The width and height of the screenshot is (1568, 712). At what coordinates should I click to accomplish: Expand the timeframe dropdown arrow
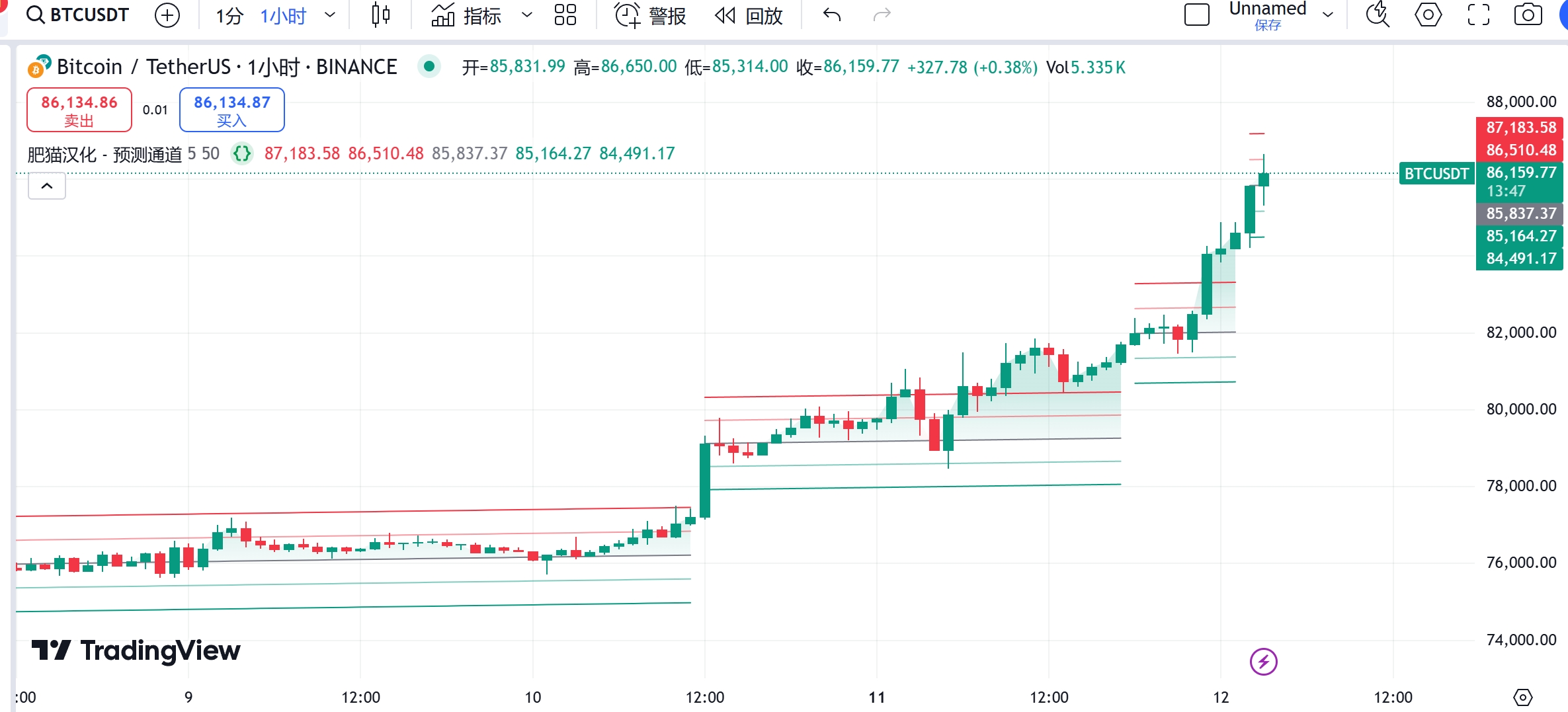tap(331, 15)
